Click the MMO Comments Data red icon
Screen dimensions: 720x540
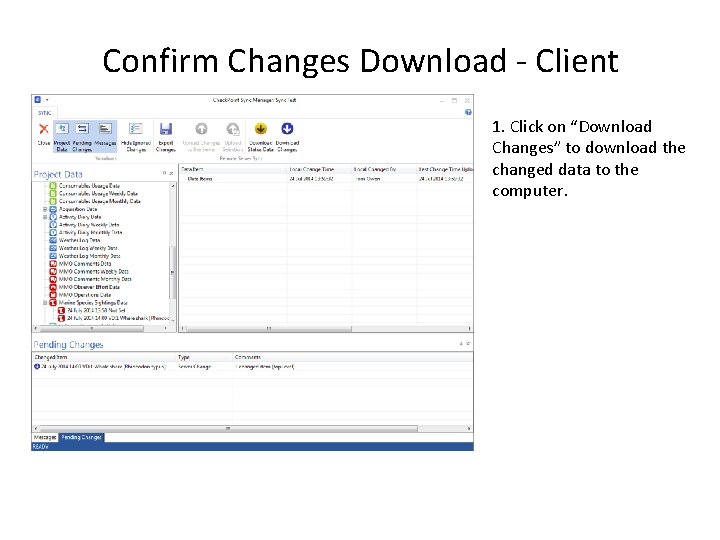pyautogui.click(x=53, y=264)
